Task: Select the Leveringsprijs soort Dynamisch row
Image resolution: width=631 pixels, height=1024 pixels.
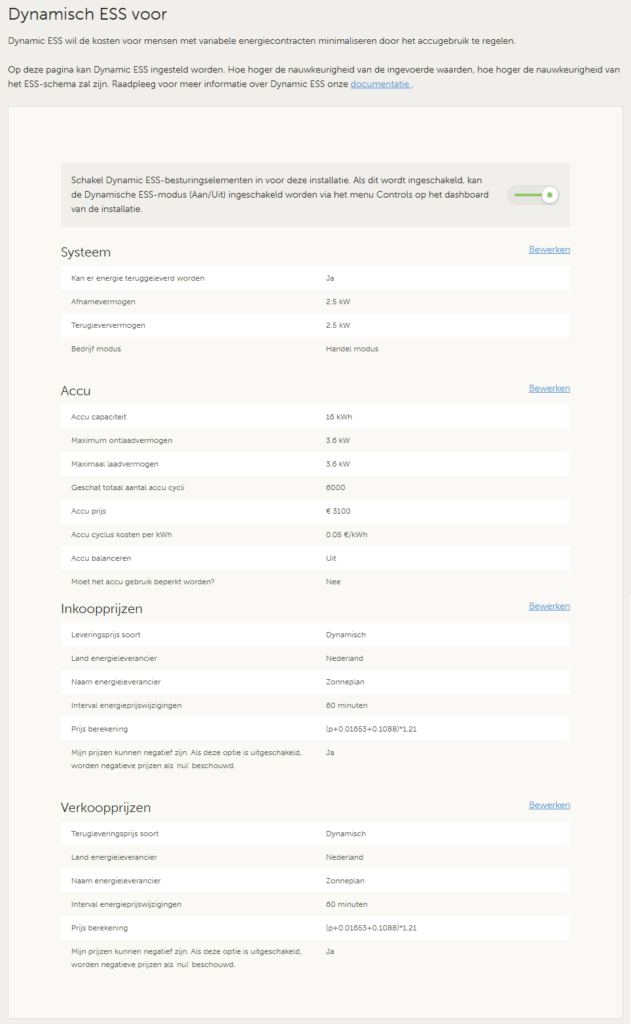Action: (315, 635)
